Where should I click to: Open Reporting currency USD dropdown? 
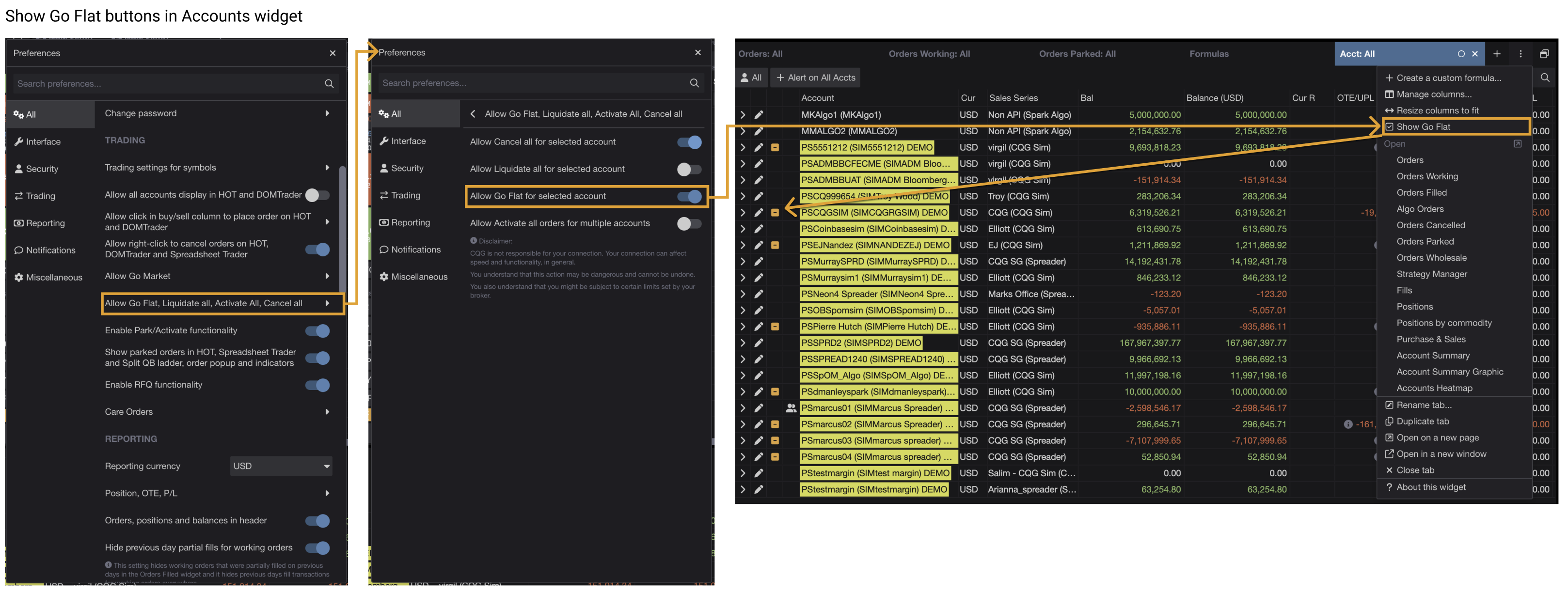pos(281,467)
